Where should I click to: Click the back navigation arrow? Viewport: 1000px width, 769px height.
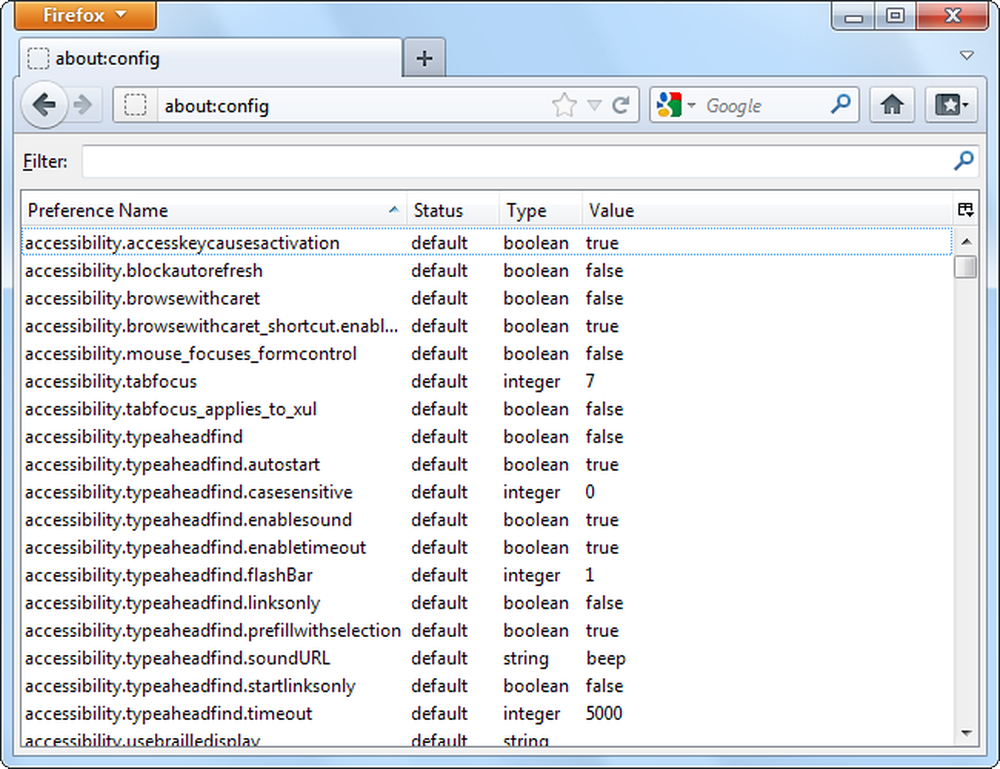coord(44,105)
